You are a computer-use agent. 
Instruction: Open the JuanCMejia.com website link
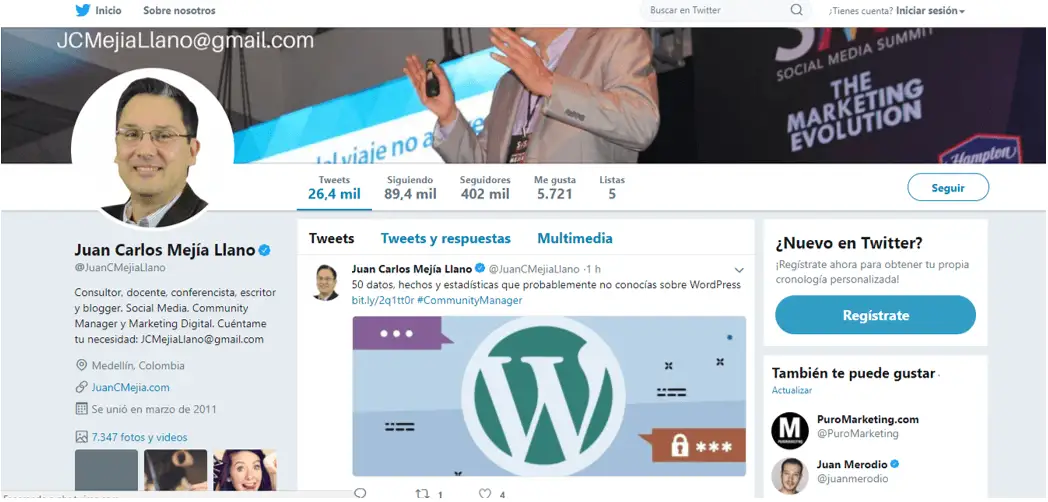[x=130, y=387]
